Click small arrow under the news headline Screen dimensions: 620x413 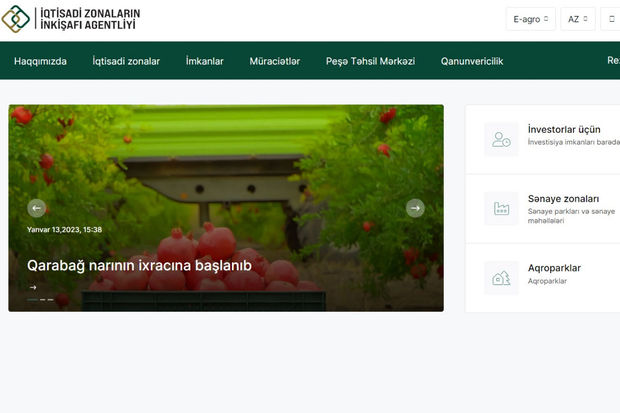pos(32,287)
